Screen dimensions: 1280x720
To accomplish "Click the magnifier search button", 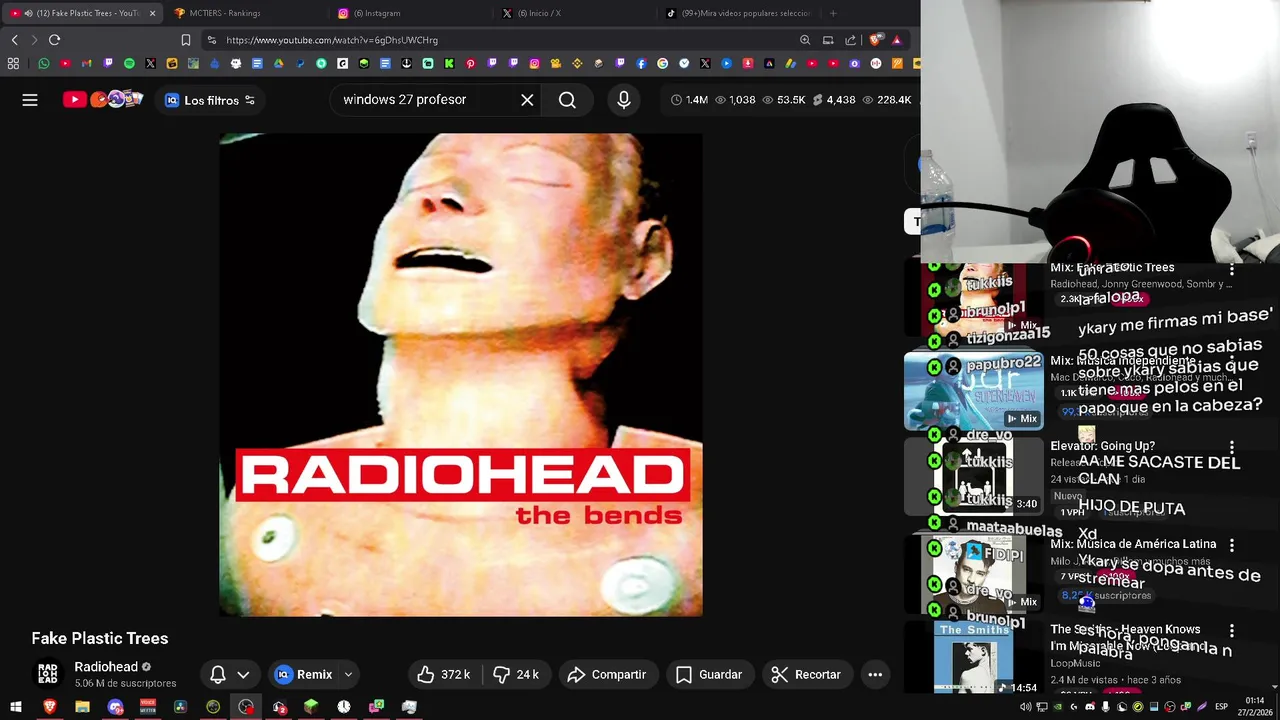I will point(567,100).
